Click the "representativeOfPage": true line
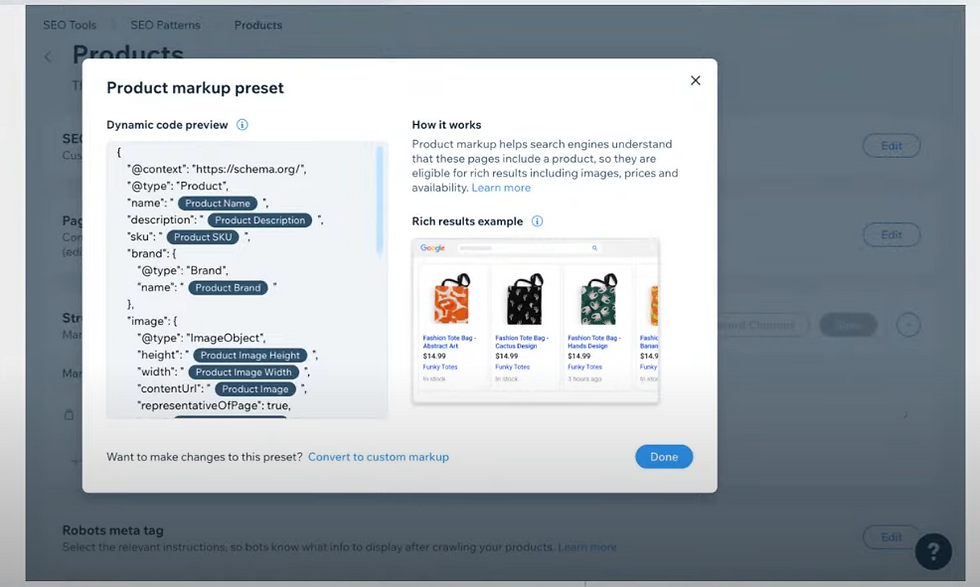The width and height of the screenshot is (980, 587). (214, 406)
